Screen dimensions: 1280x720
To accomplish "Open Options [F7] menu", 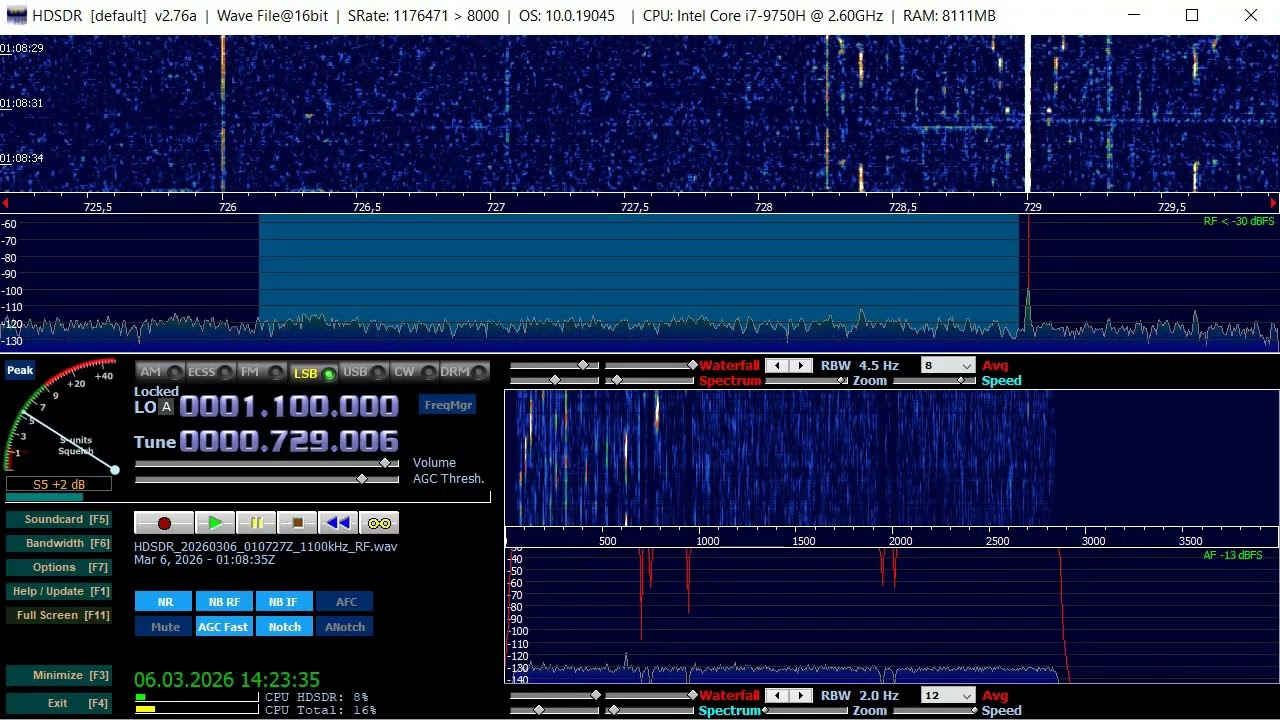I will pyautogui.click(x=58, y=567).
